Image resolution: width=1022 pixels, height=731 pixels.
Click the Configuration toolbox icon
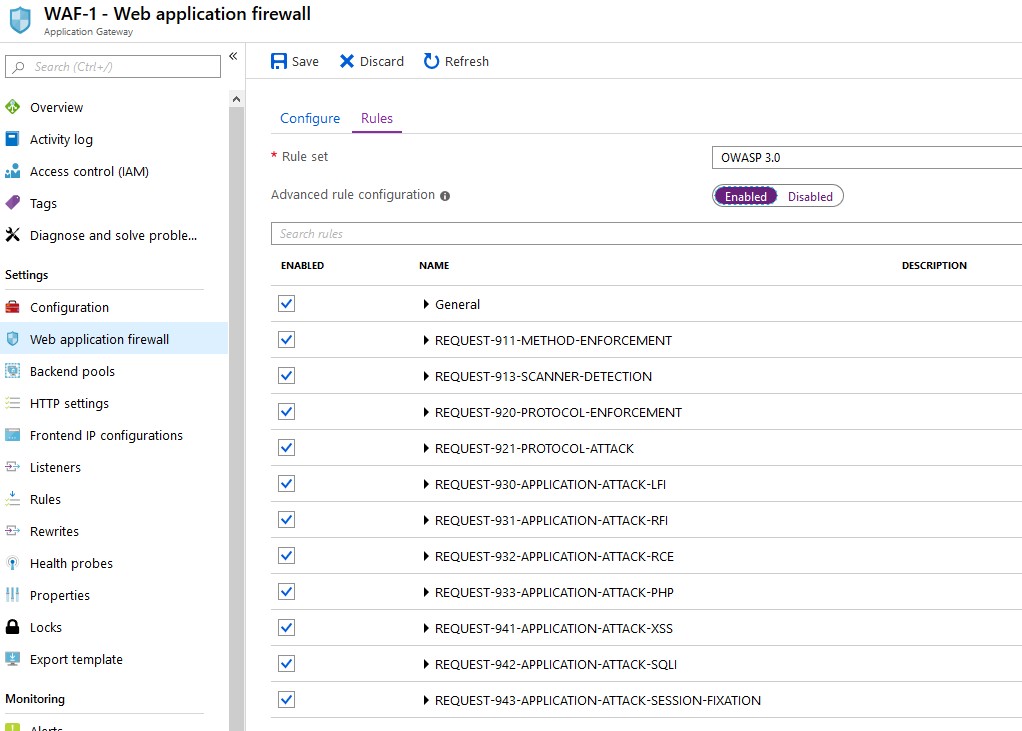[12, 307]
